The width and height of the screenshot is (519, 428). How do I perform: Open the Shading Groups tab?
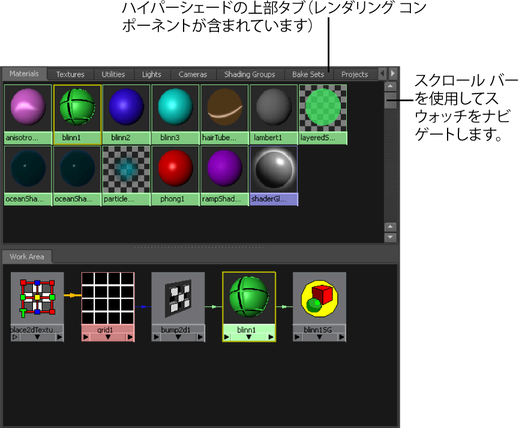click(x=250, y=74)
